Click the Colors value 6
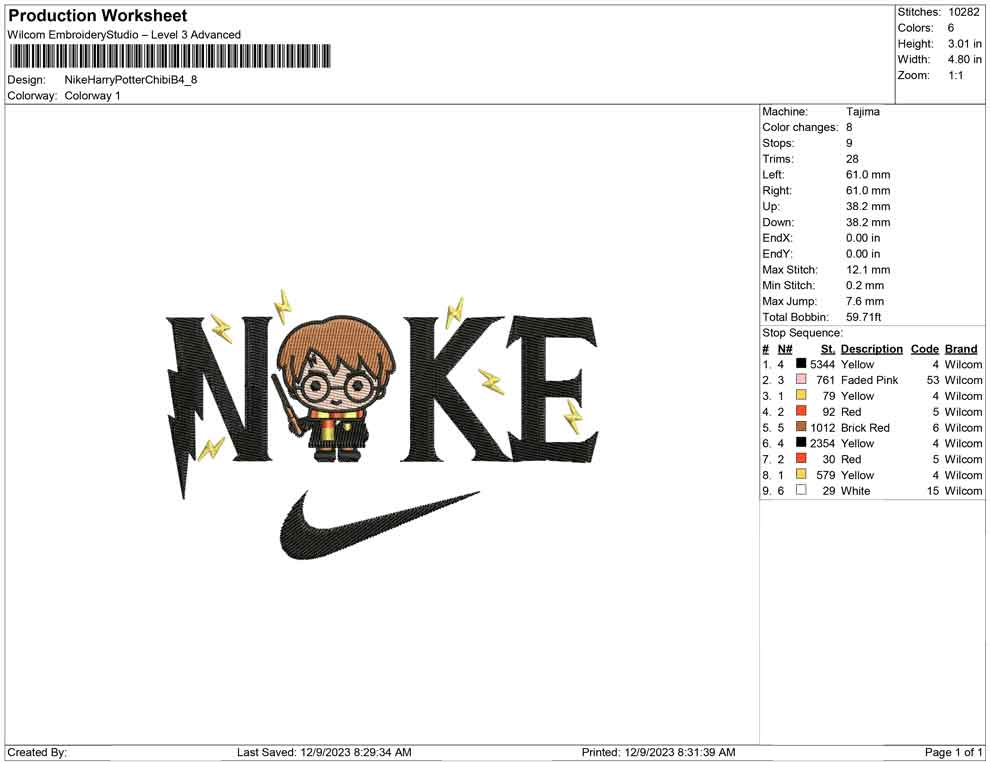The image size is (990, 762). coord(951,28)
